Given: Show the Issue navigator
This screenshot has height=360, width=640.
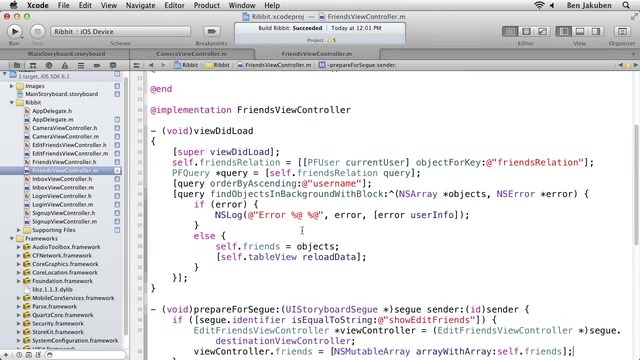Looking at the screenshot, I should [65, 65].
